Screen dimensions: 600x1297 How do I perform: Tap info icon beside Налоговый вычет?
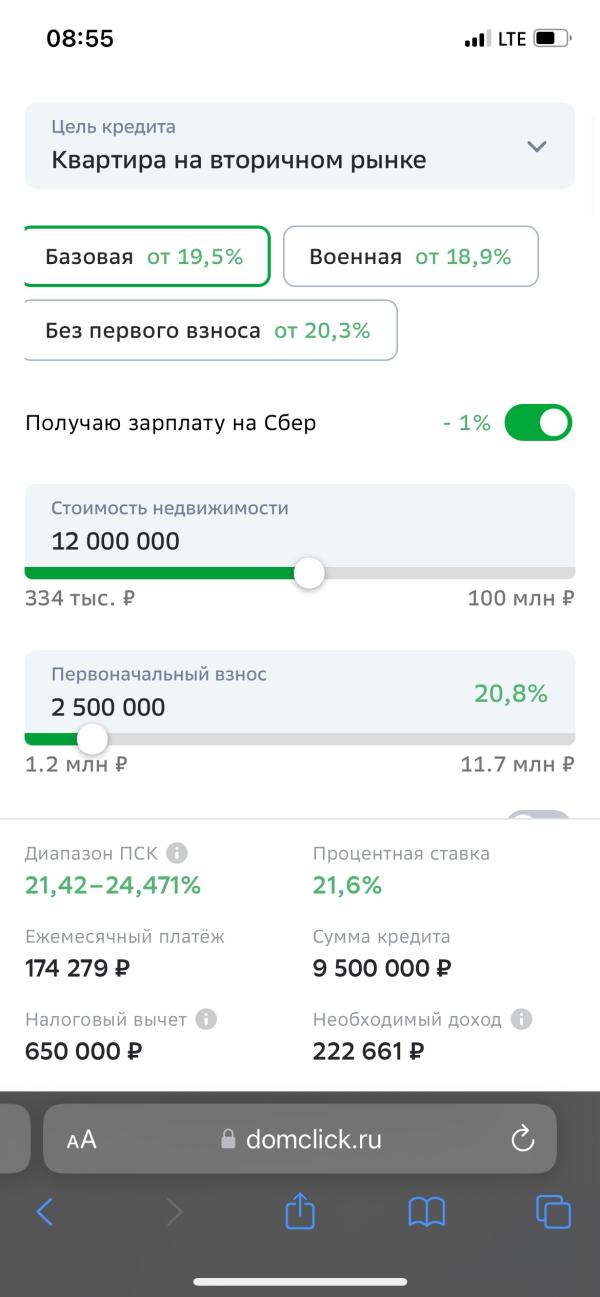click(206, 1019)
